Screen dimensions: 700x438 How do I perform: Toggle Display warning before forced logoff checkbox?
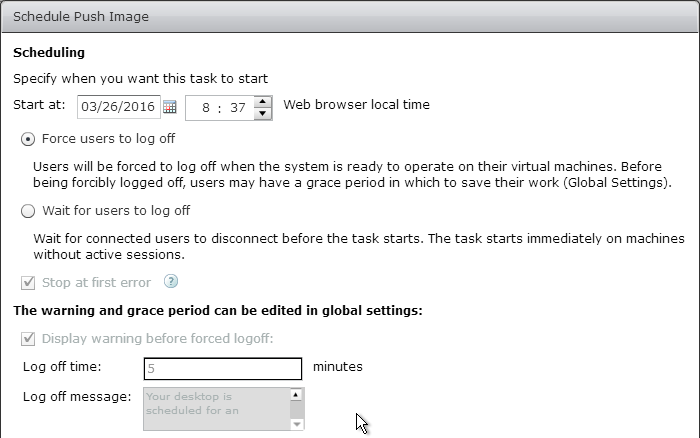(28, 338)
